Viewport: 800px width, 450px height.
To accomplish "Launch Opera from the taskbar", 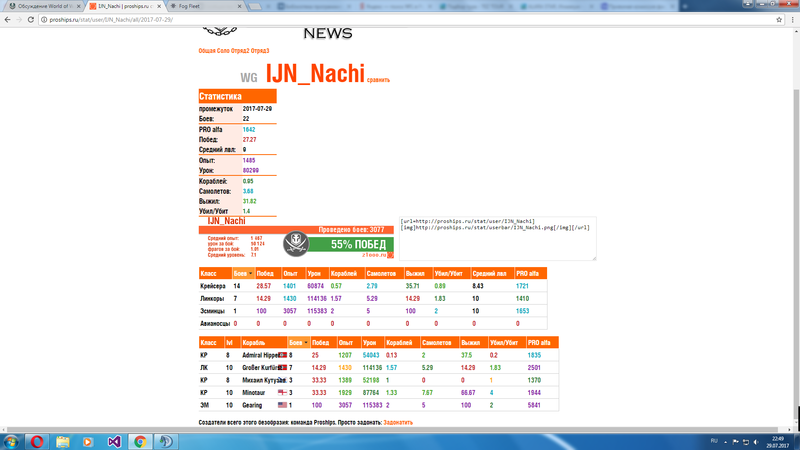I will pos(37,442).
